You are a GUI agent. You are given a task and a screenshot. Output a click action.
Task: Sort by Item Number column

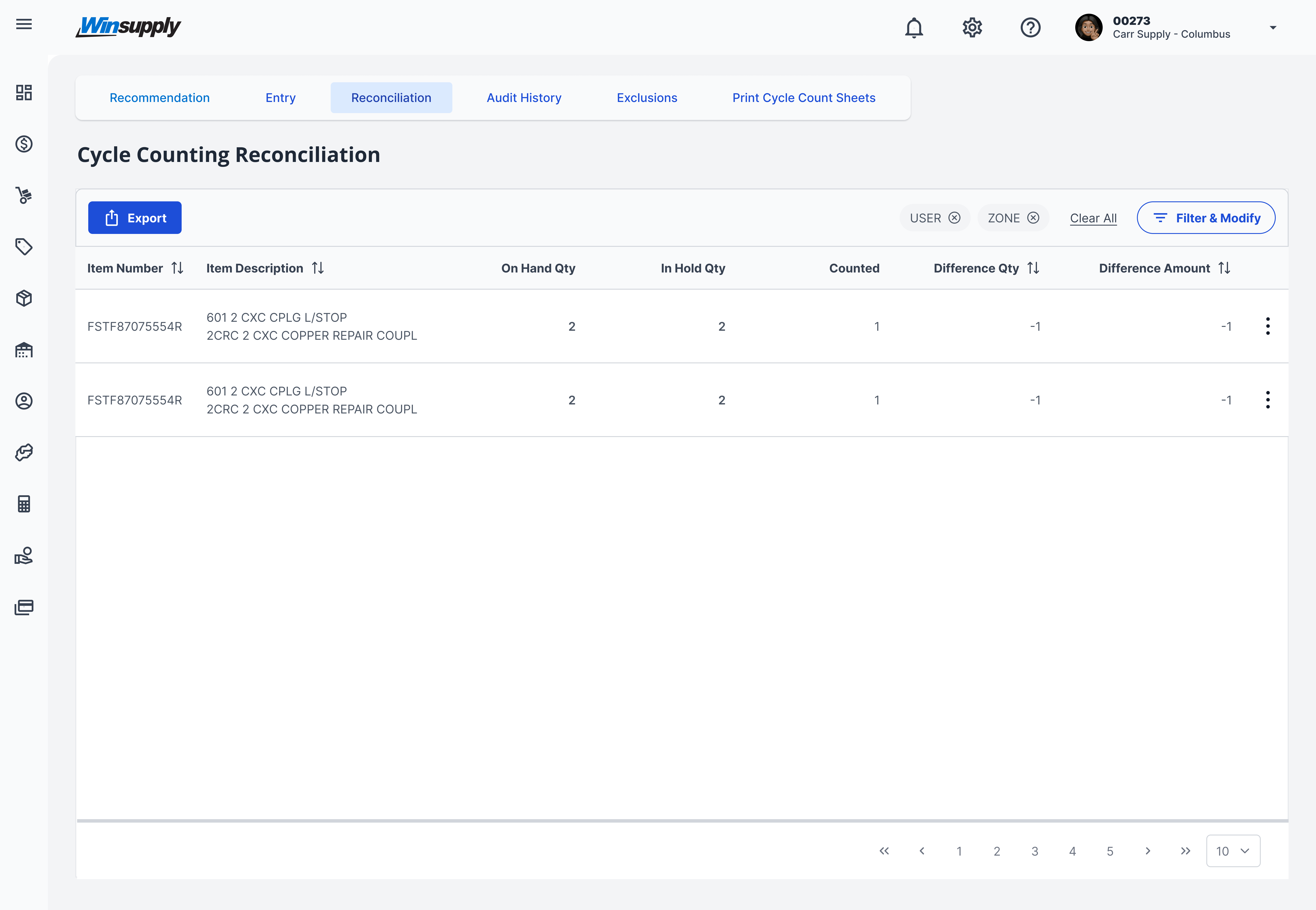tap(177, 268)
